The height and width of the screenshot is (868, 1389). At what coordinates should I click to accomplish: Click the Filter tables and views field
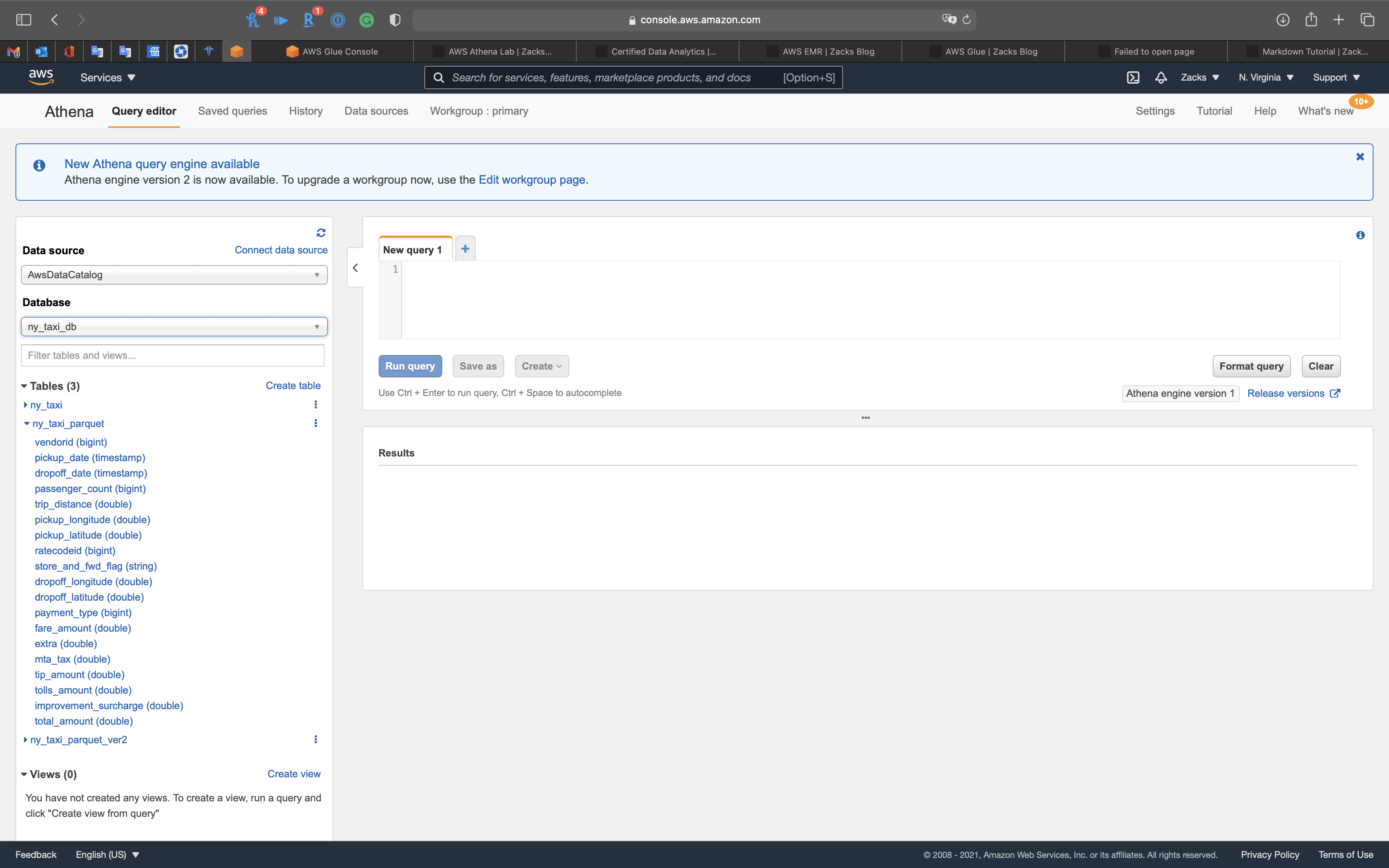(172, 355)
